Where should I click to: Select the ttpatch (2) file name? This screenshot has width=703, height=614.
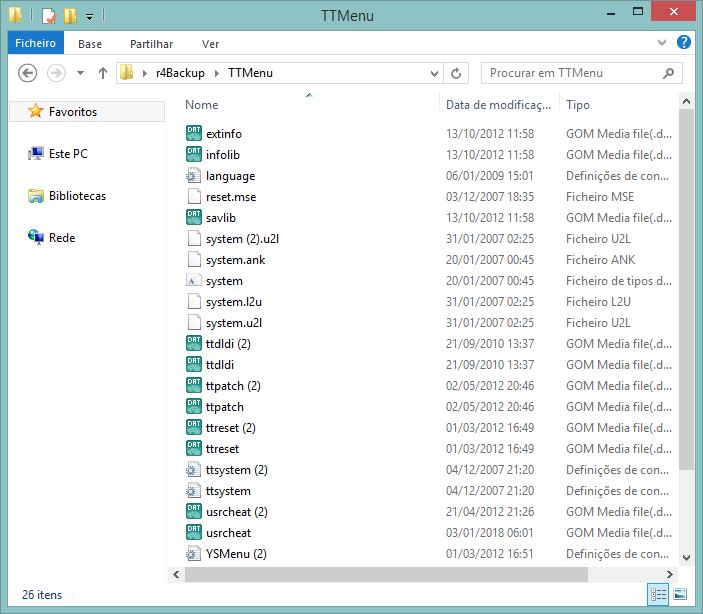(233, 386)
